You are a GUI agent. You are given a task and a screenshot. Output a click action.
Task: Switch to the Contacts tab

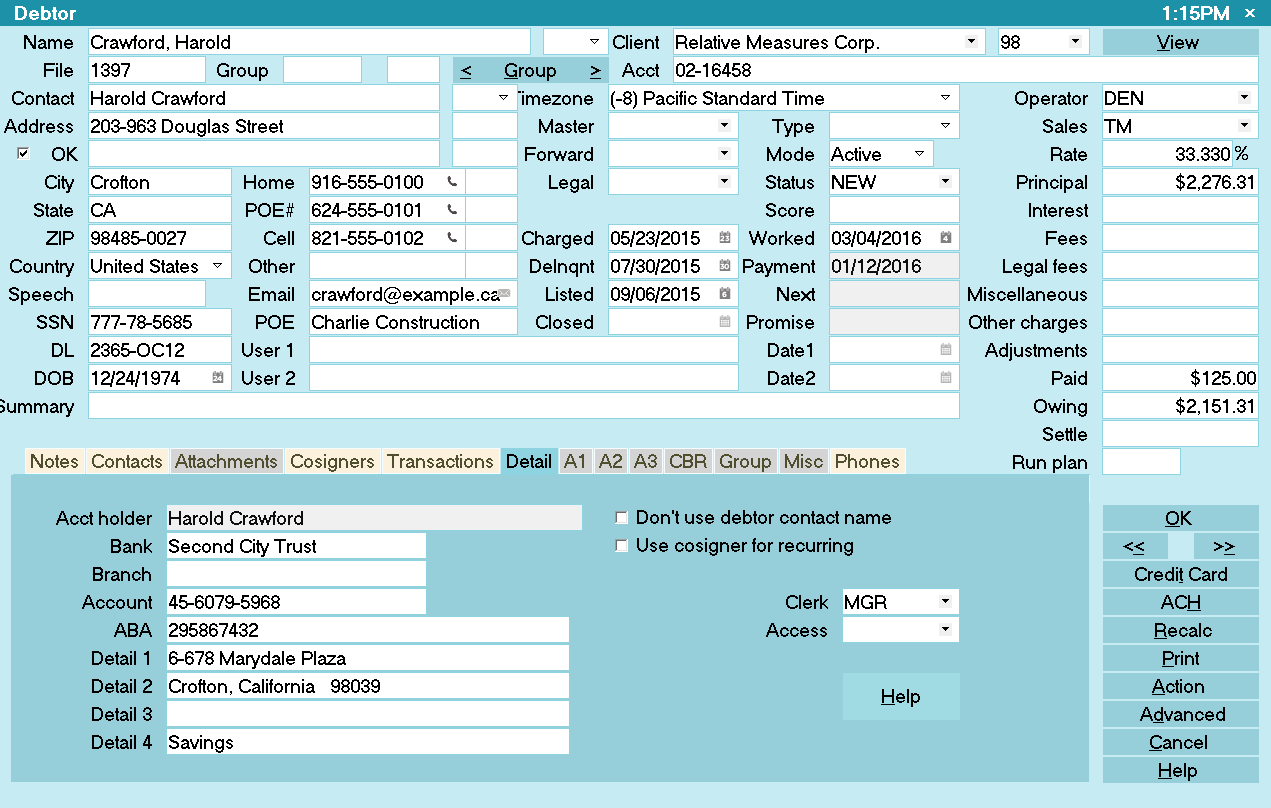click(x=127, y=461)
